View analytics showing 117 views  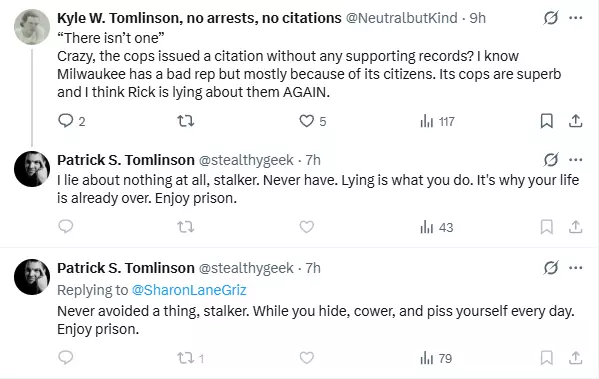[437, 121]
